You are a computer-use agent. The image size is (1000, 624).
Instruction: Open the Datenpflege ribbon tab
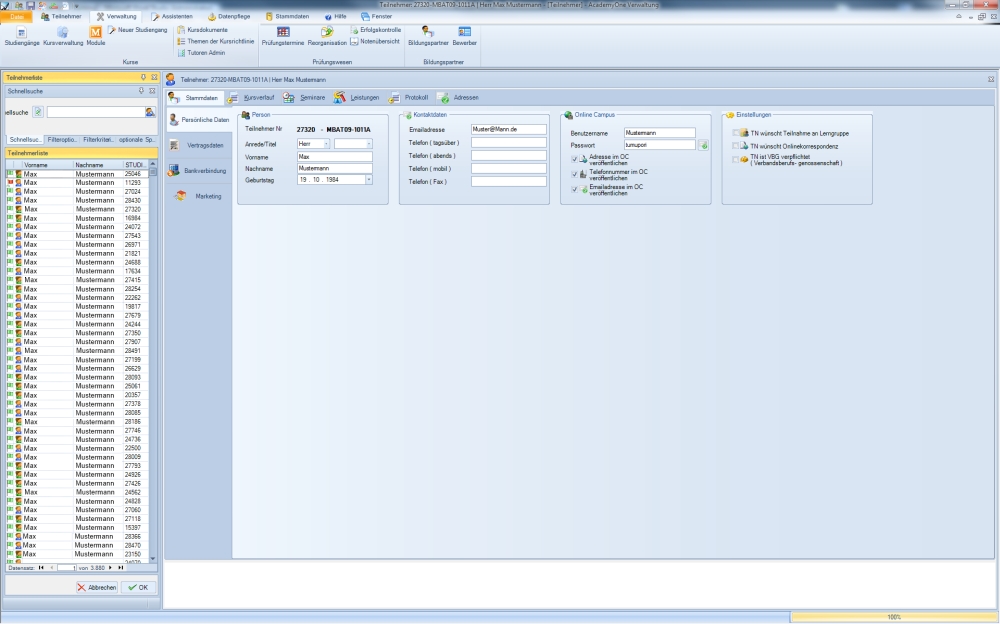click(x=231, y=17)
